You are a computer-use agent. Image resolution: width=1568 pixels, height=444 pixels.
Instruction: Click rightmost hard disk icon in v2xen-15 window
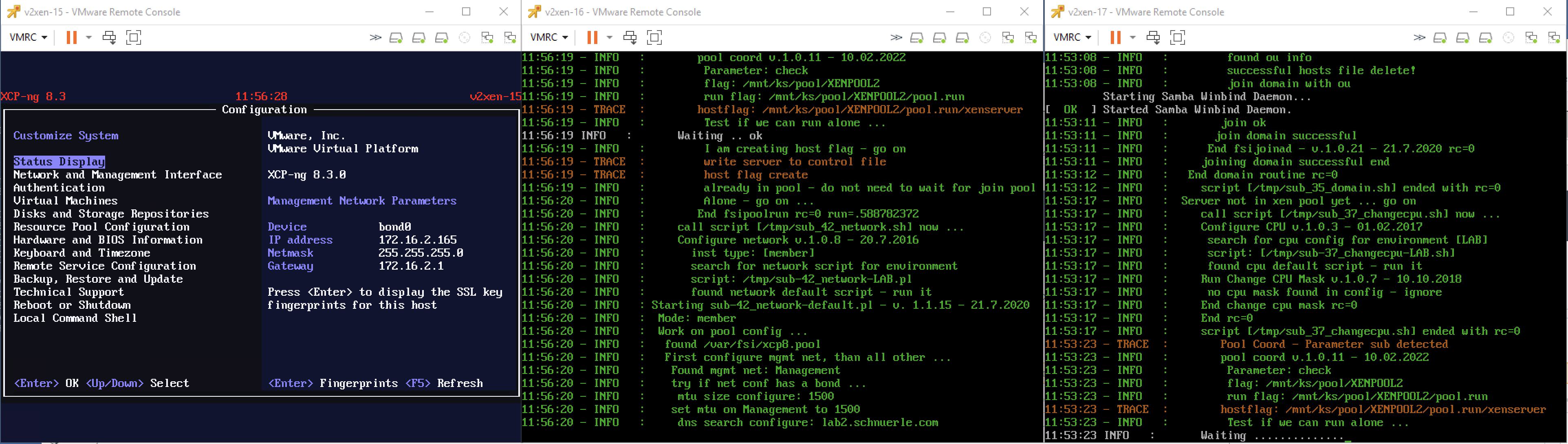click(x=442, y=38)
